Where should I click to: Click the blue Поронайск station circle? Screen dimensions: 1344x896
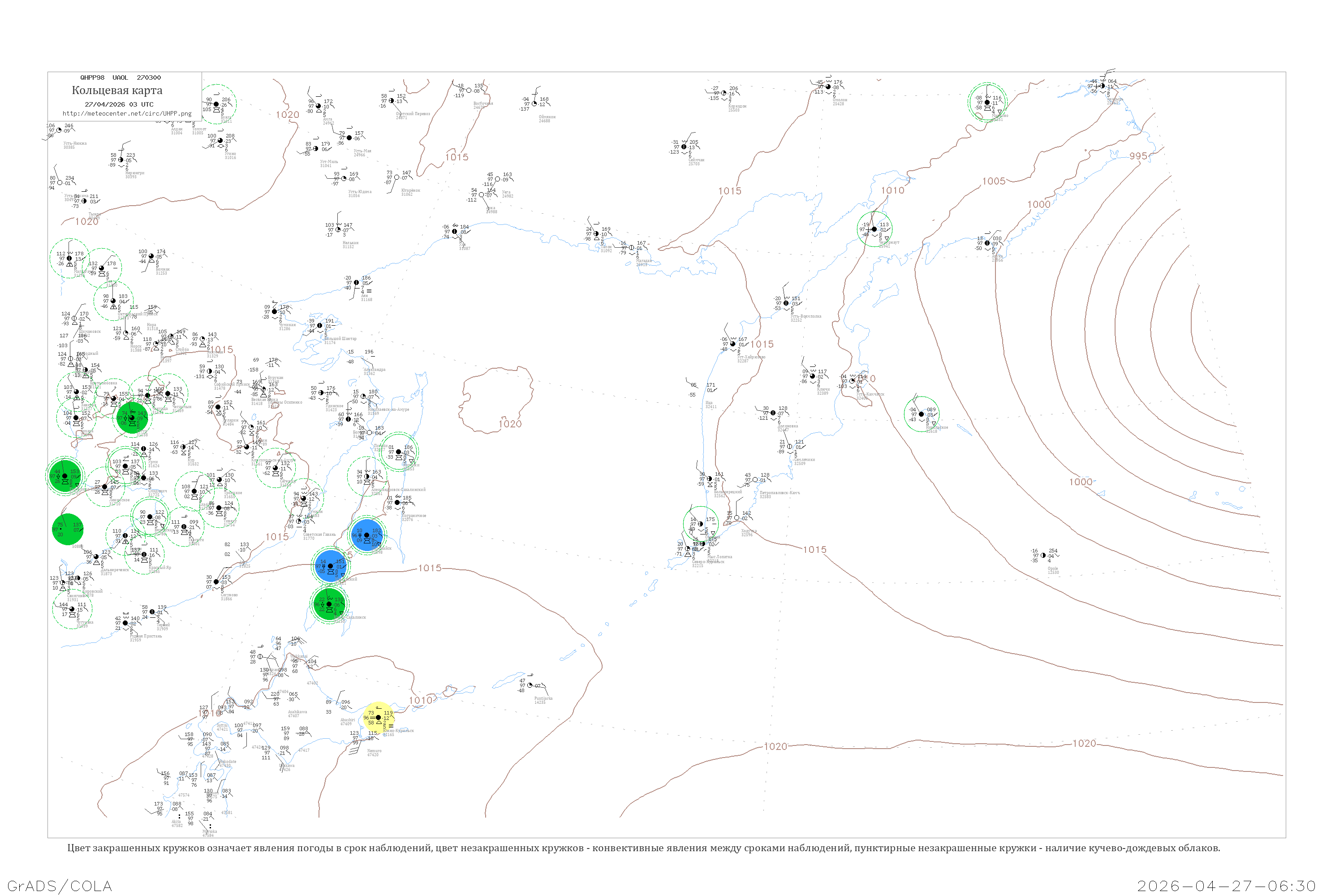pyautogui.click(x=367, y=535)
